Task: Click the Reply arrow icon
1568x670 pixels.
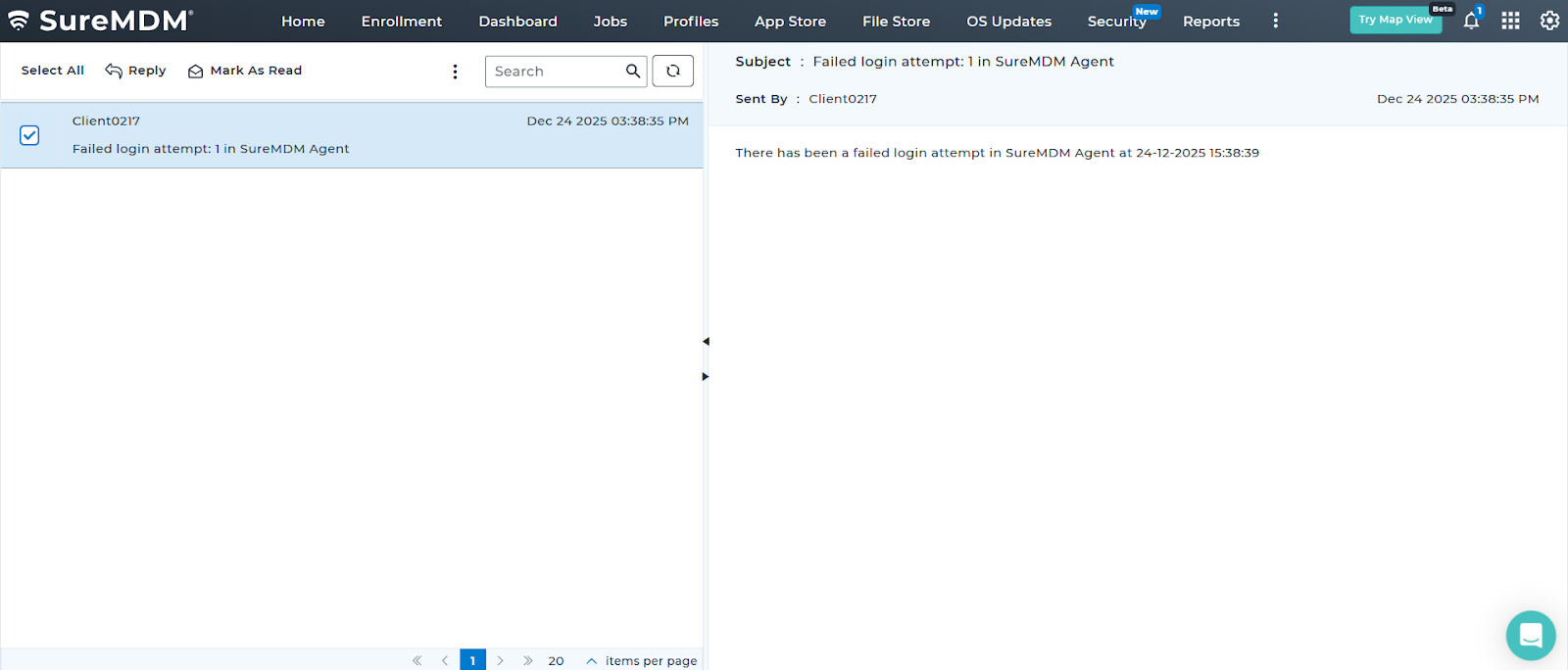Action: click(x=114, y=71)
